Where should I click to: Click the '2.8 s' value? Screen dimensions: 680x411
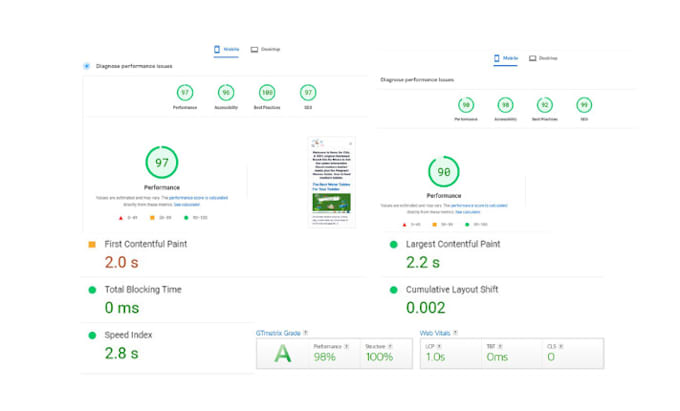pos(121,353)
